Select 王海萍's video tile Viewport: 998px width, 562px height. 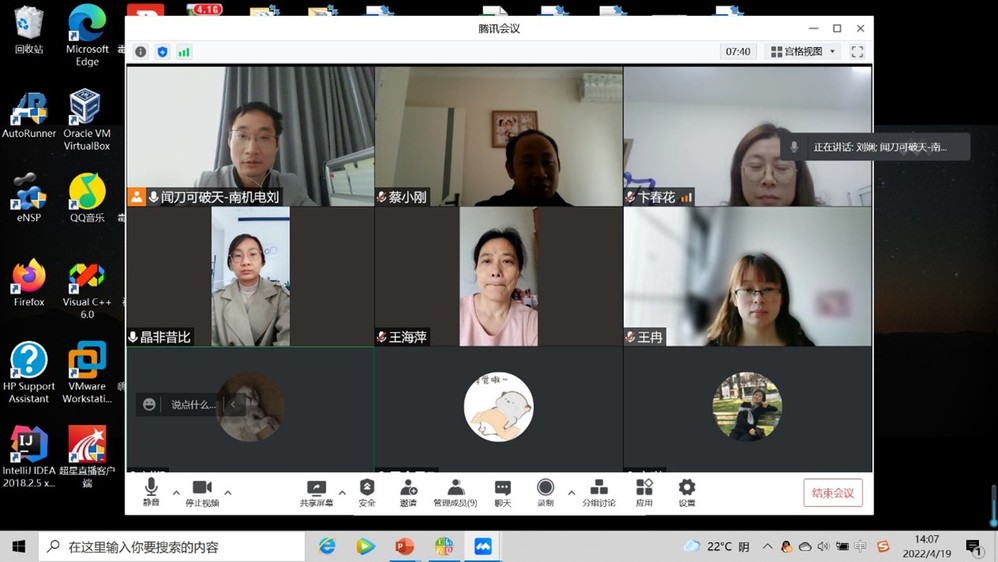click(x=498, y=277)
